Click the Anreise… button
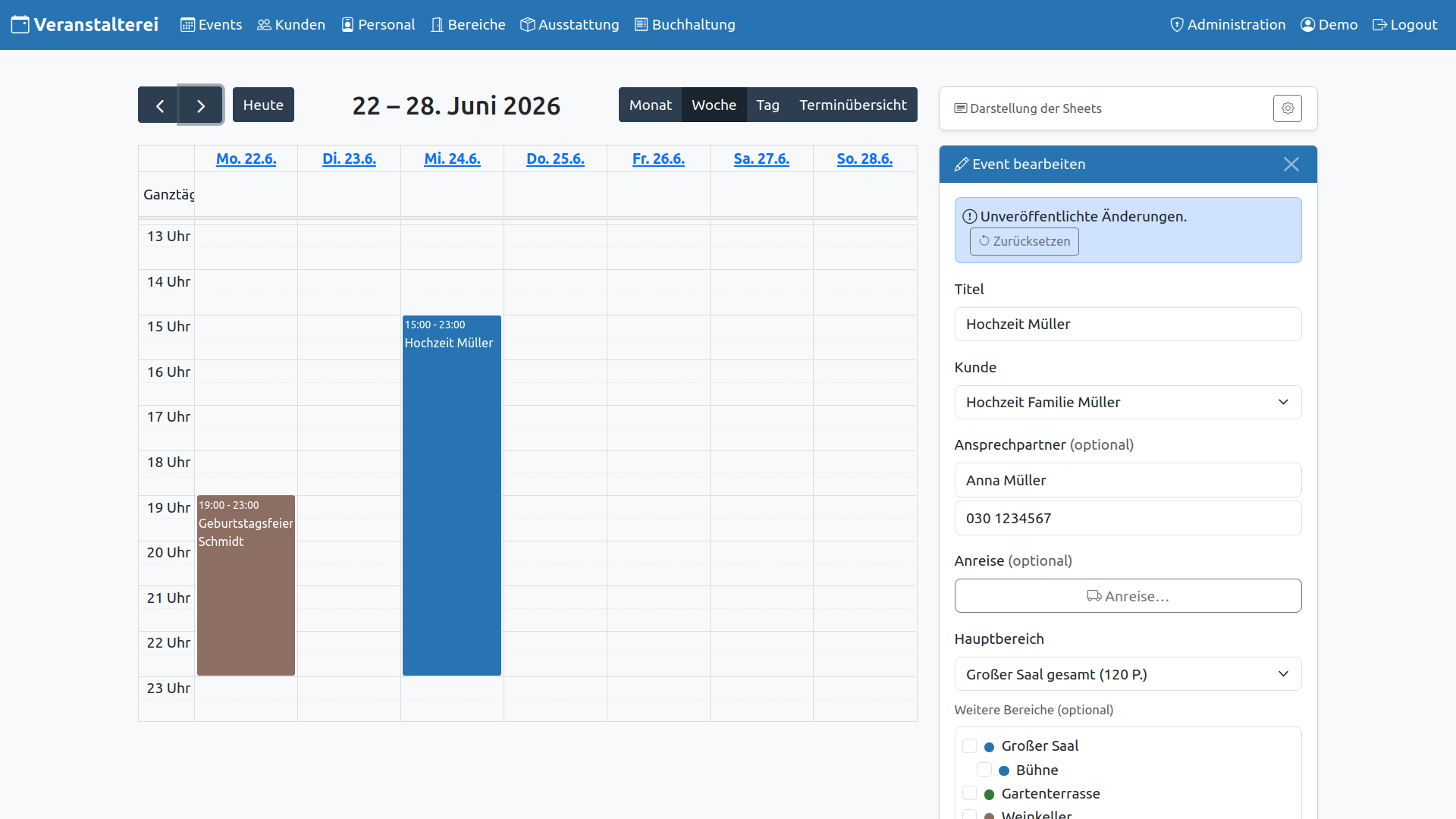1456x819 pixels. (1128, 596)
